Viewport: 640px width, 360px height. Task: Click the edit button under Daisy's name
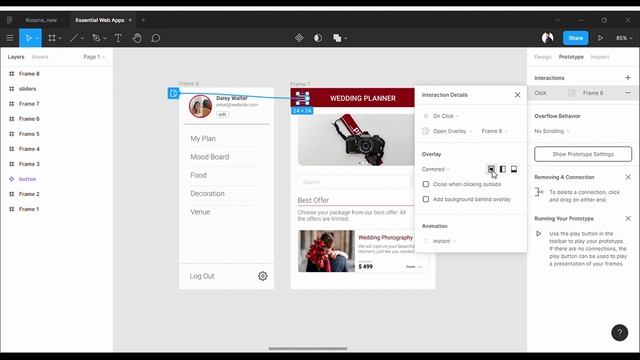click(222, 114)
